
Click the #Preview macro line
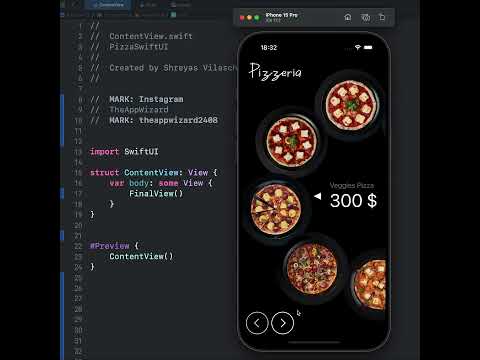pyautogui.click(x=114, y=246)
